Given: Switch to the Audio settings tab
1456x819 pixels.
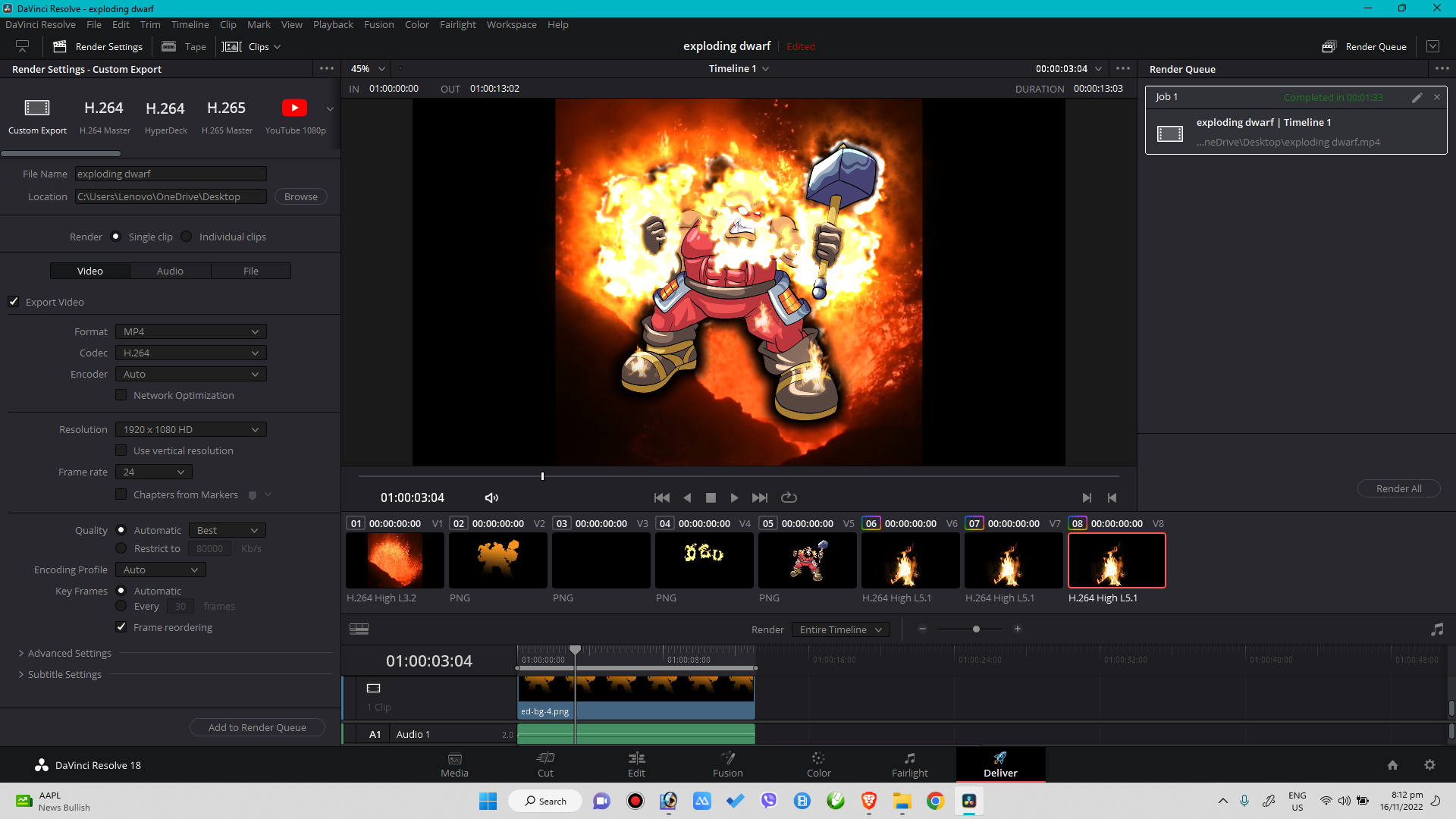Looking at the screenshot, I should (x=170, y=271).
